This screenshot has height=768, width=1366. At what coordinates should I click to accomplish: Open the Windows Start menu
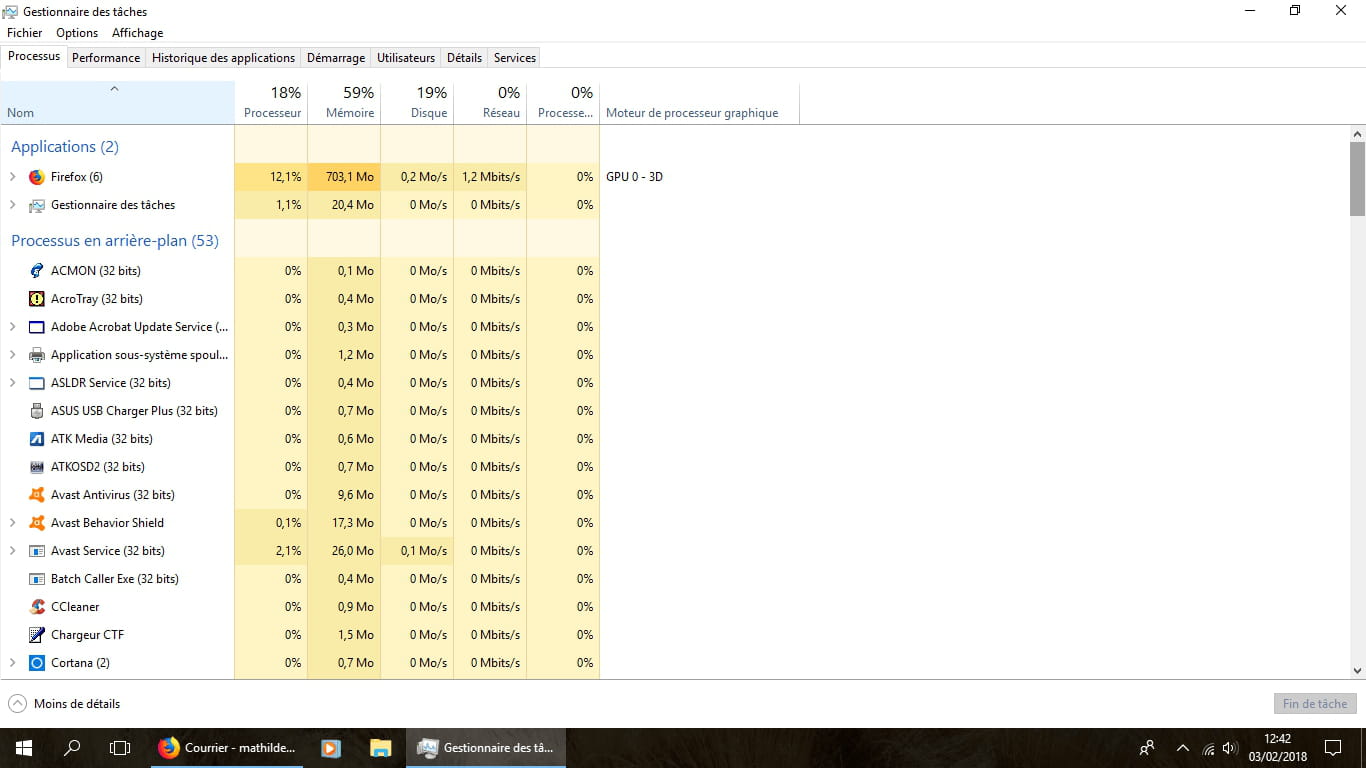tap(24, 748)
